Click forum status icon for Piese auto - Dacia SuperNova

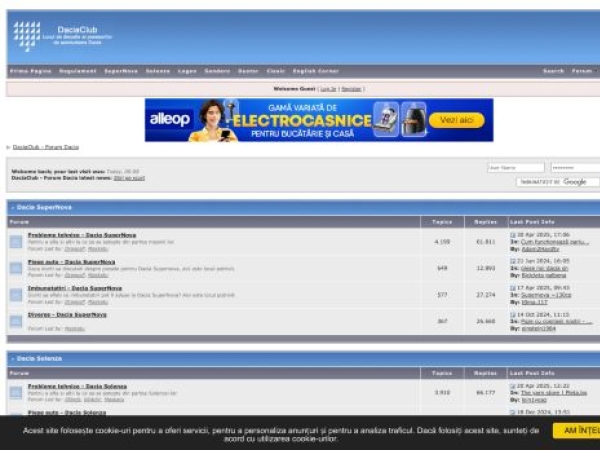16,268
